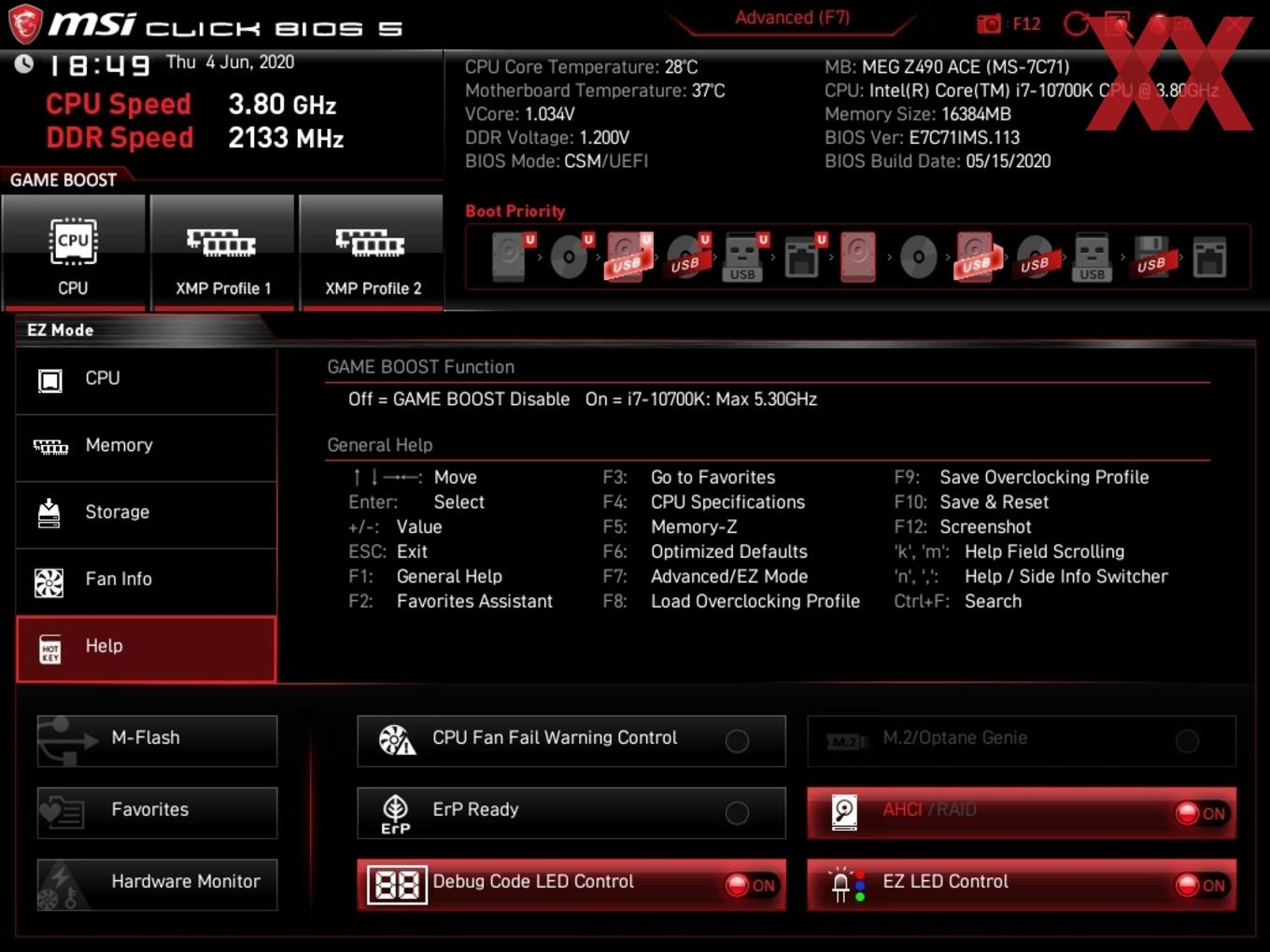Select the UEFI USB hard disk boot icon
1270x952 pixels.
[x=629, y=256]
